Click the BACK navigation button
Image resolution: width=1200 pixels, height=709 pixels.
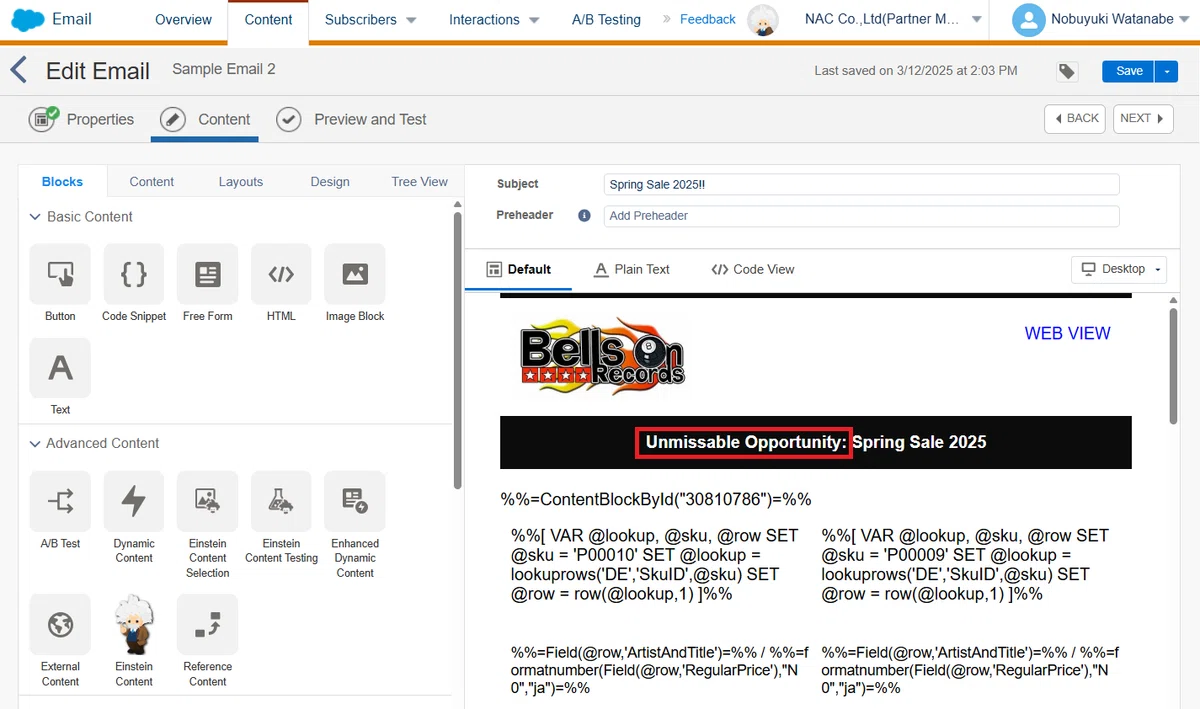pyautogui.click(x=1075, y=119)
